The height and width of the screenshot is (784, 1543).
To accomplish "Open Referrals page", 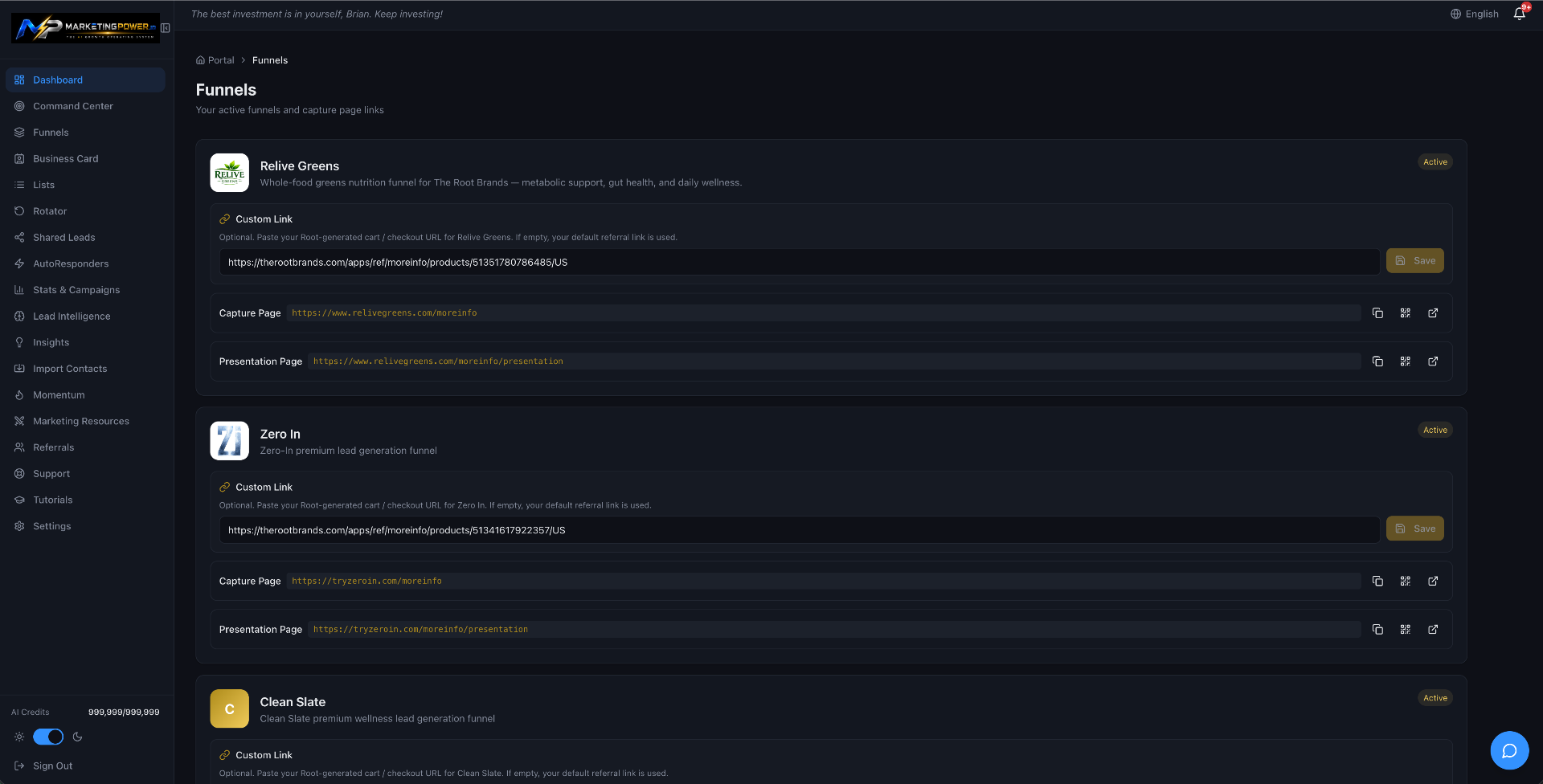I will coord(85,447).
